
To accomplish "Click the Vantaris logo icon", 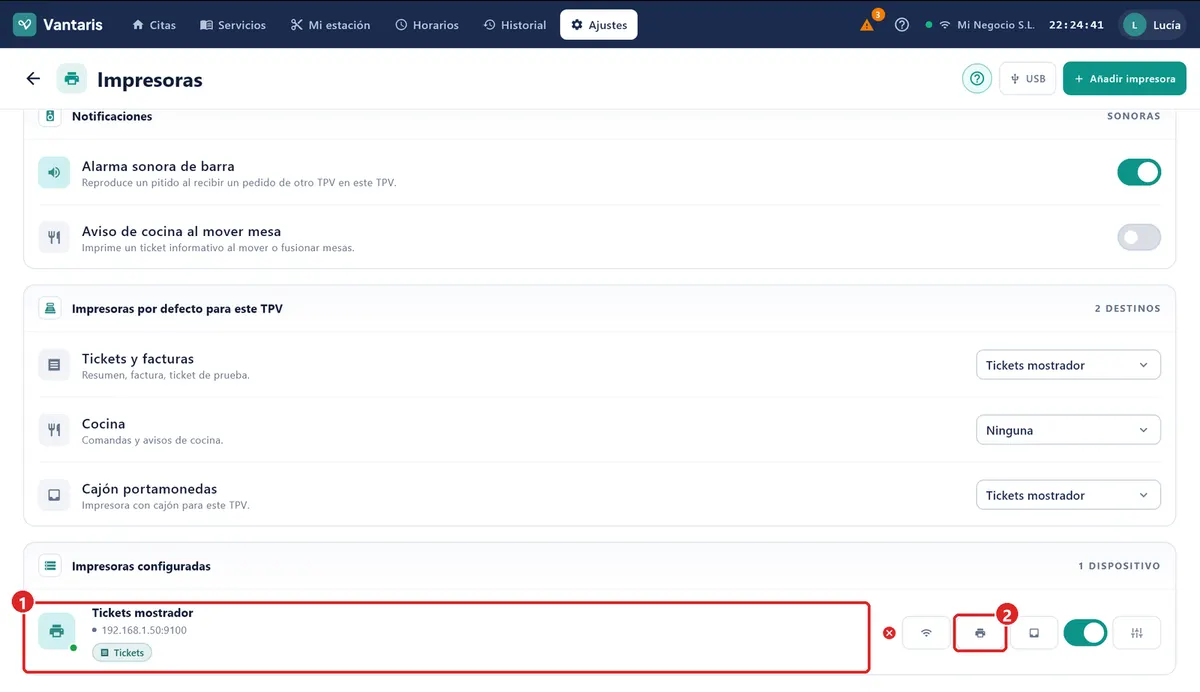I will pyautogui.click(x=25, y=25).
